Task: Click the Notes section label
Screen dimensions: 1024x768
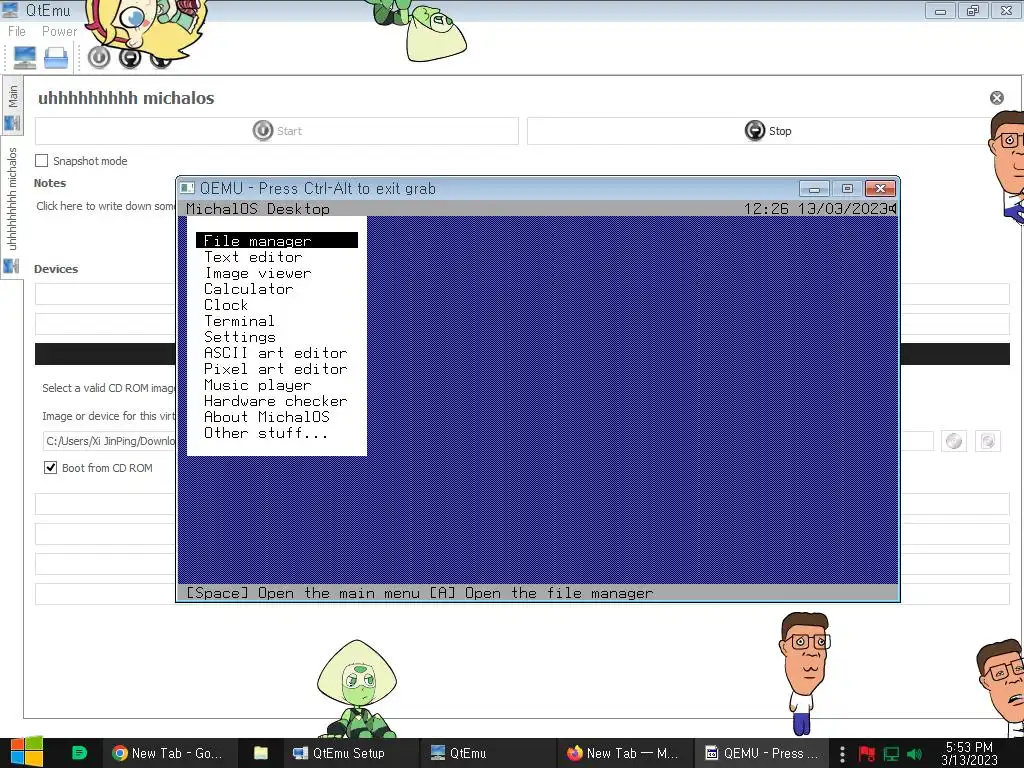Action: point(50,184)
